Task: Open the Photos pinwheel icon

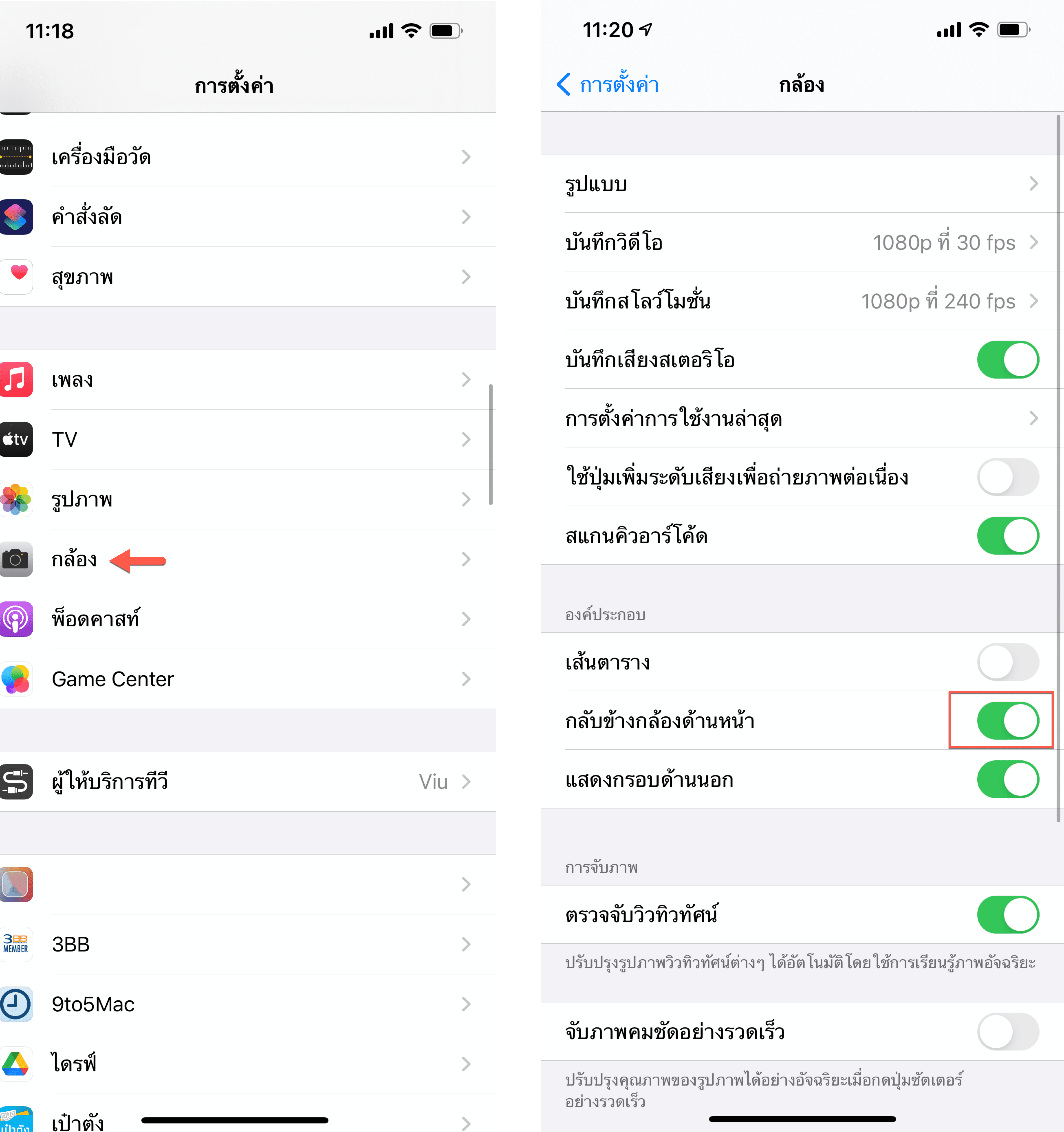Action: [x=16, y=499]
